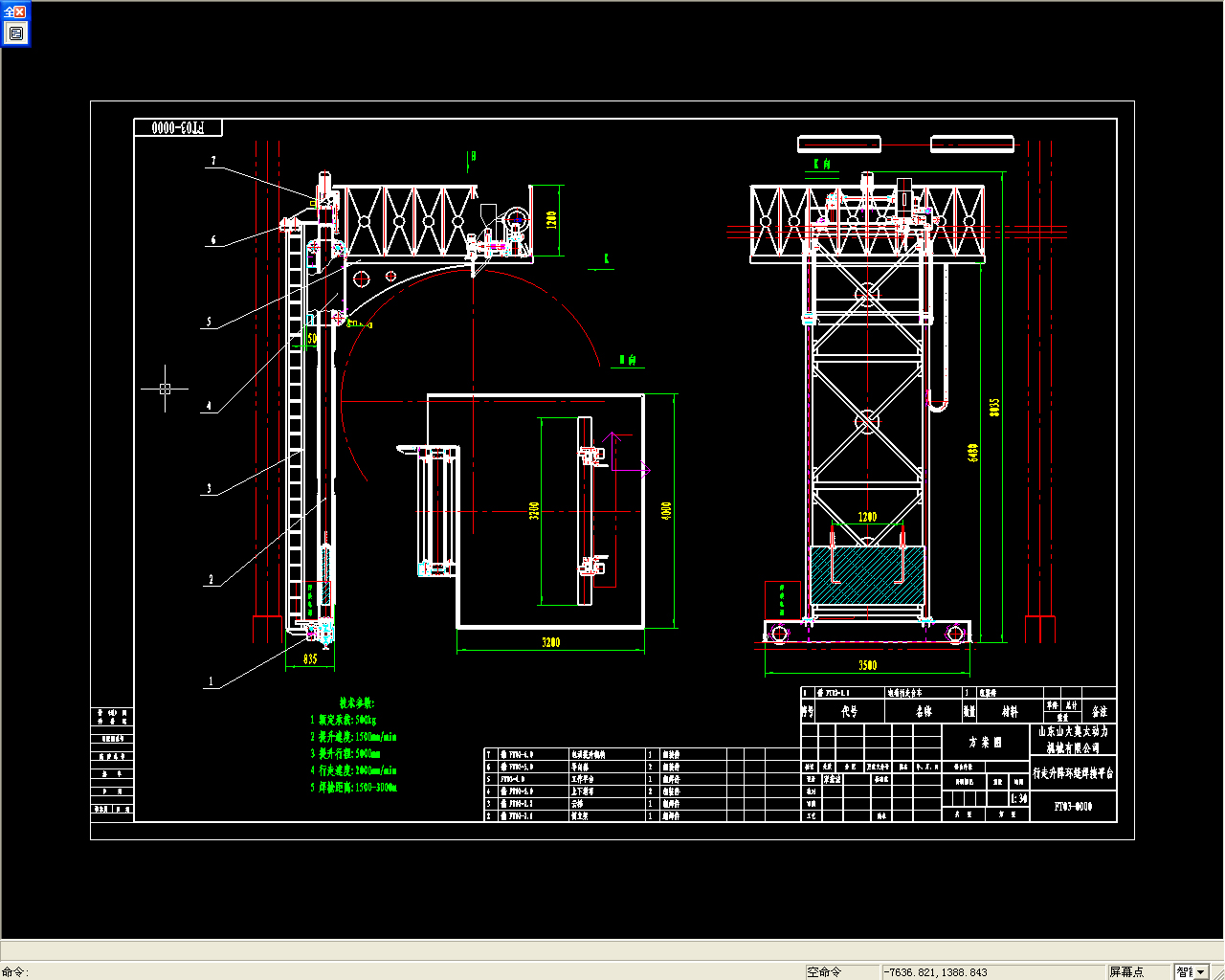Click the 技术参数 heading text
The width and height of the screenshot is (1225, 980).
coord(357,702)
